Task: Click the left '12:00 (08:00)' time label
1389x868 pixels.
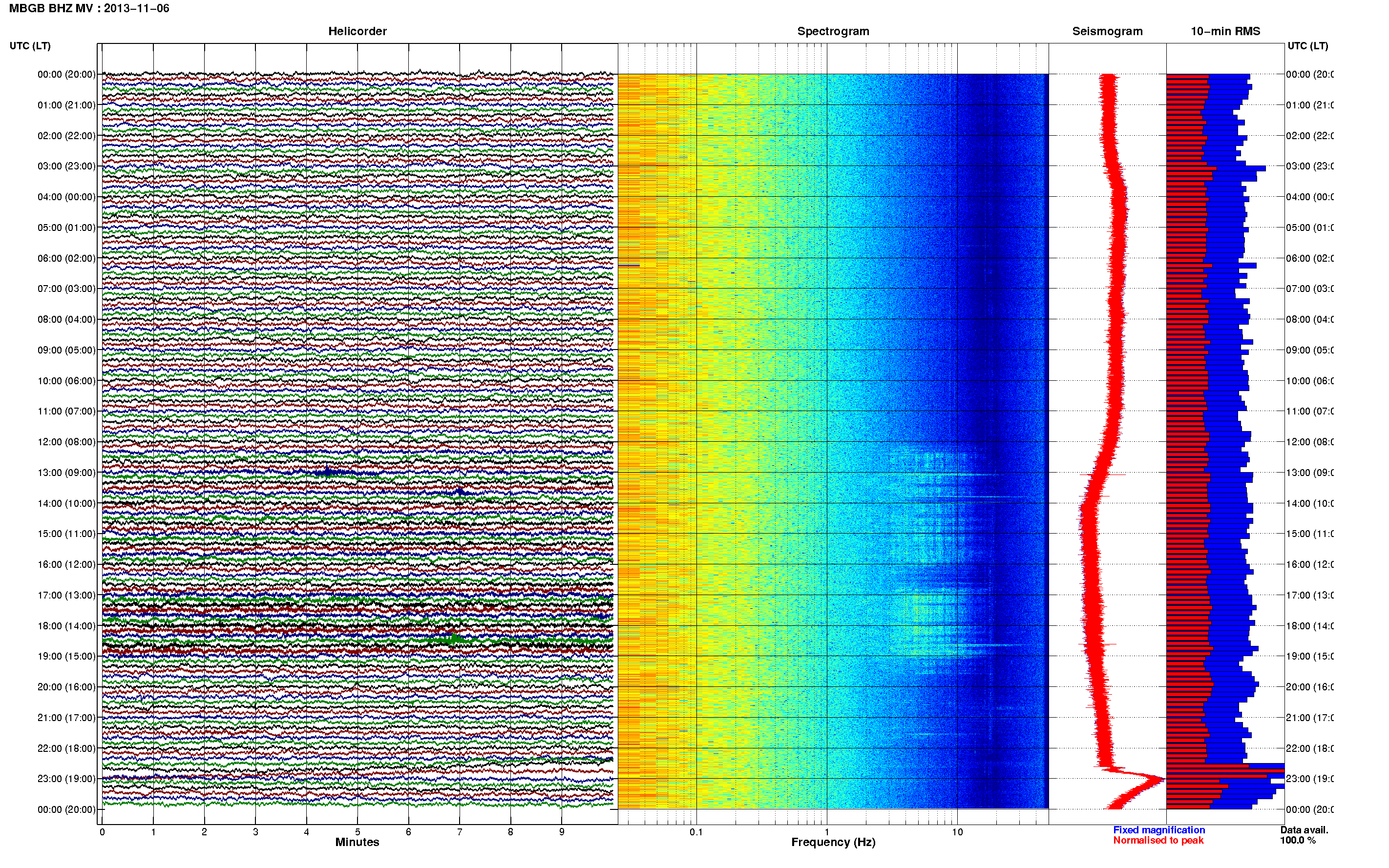Action: (66, 441)
